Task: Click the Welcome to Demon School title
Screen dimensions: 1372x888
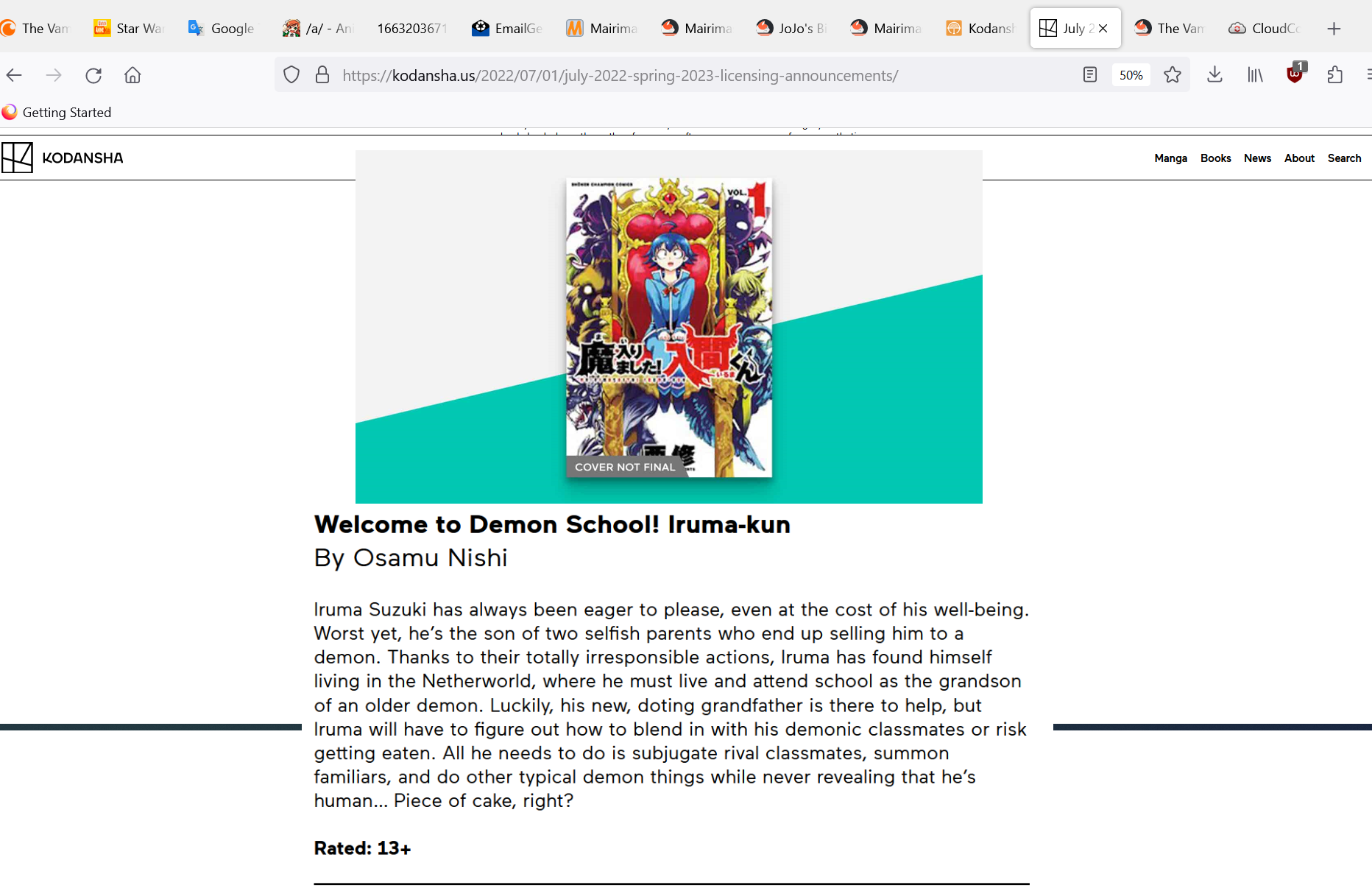Action: pos(552,524)
